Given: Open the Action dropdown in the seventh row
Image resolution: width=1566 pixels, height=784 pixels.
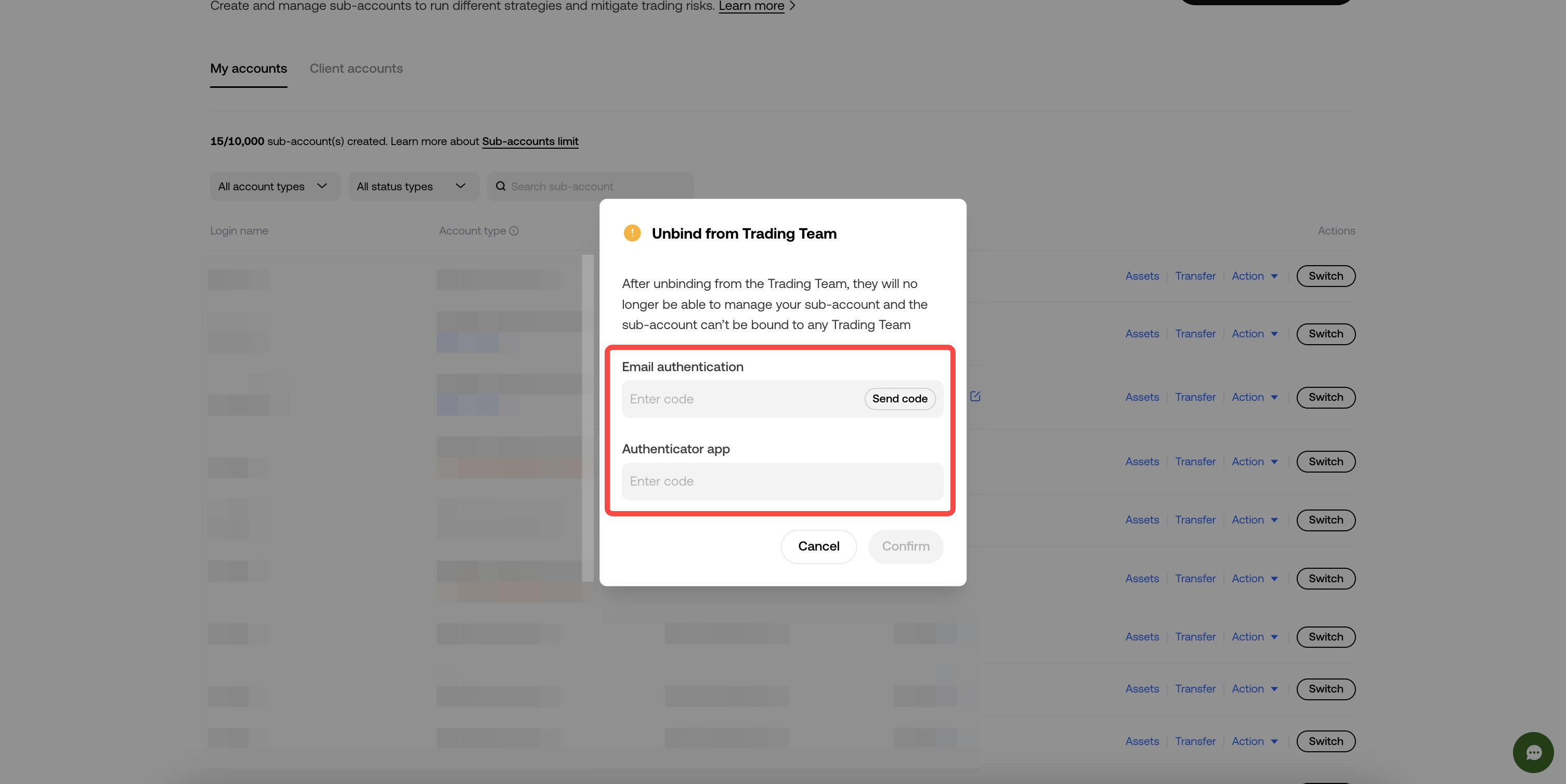Looking at the screenshot, I should [1255, 637].
